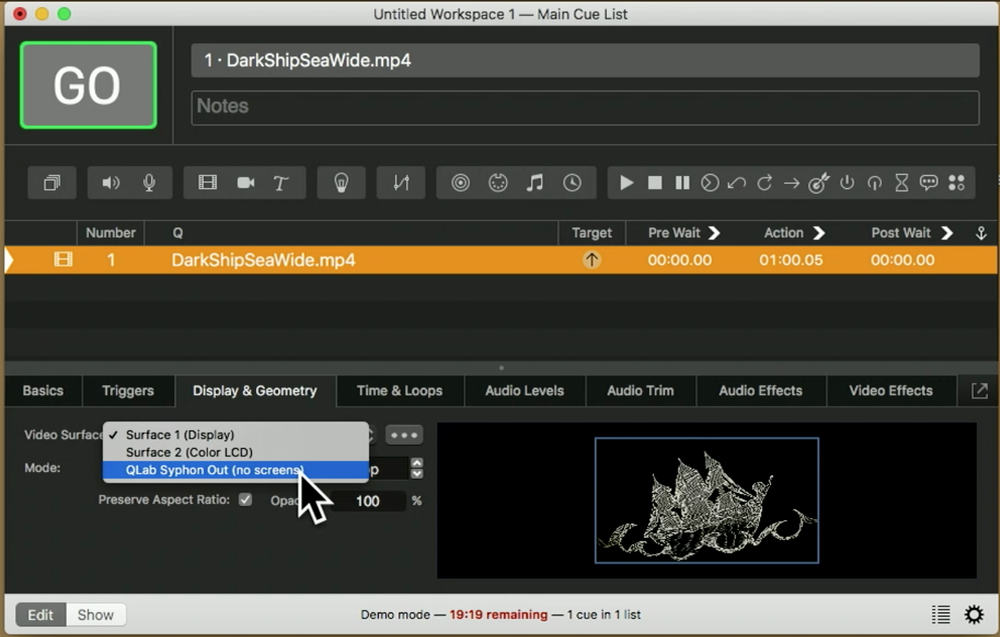
Task: Add a Fade cue from the toolbar
Action: point(401,183)
